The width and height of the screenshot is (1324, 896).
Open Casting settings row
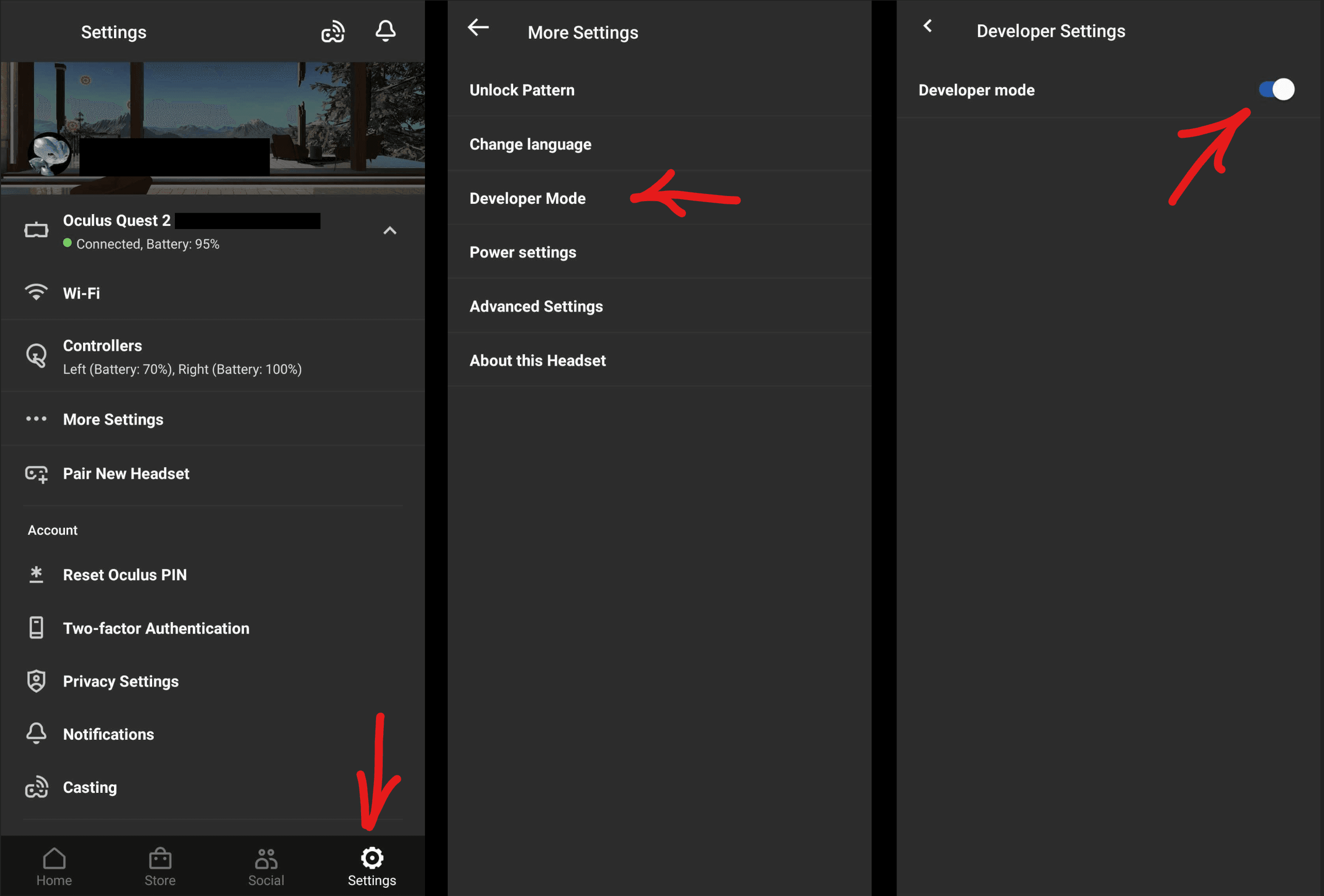pyautogui.click(x=213, y=787)
